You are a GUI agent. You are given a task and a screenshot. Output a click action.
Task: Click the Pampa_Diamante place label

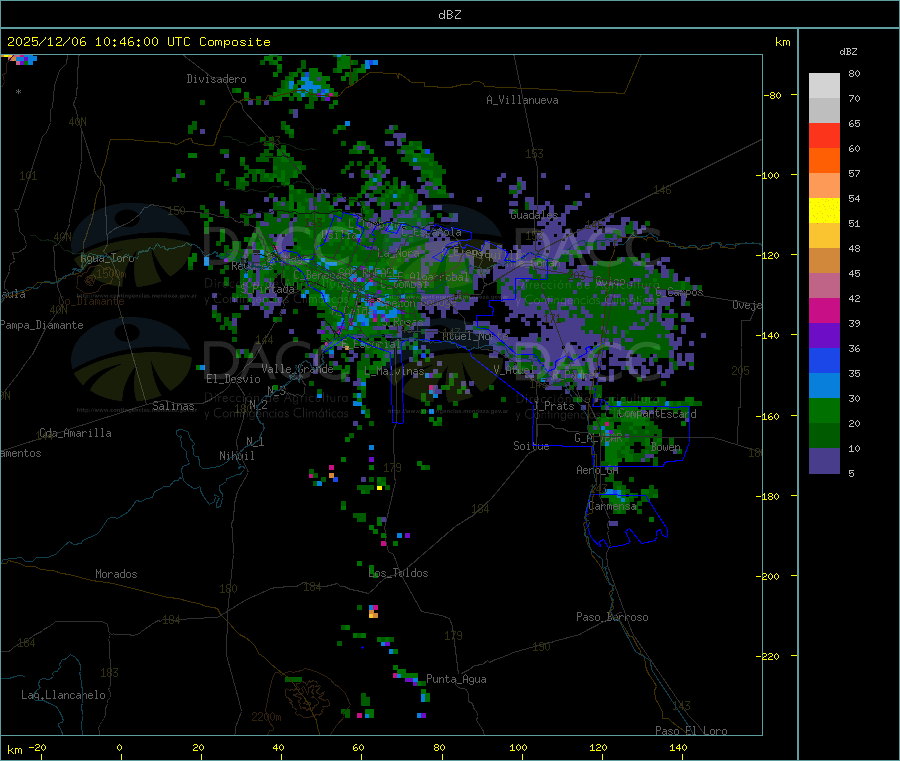(42, 325)
